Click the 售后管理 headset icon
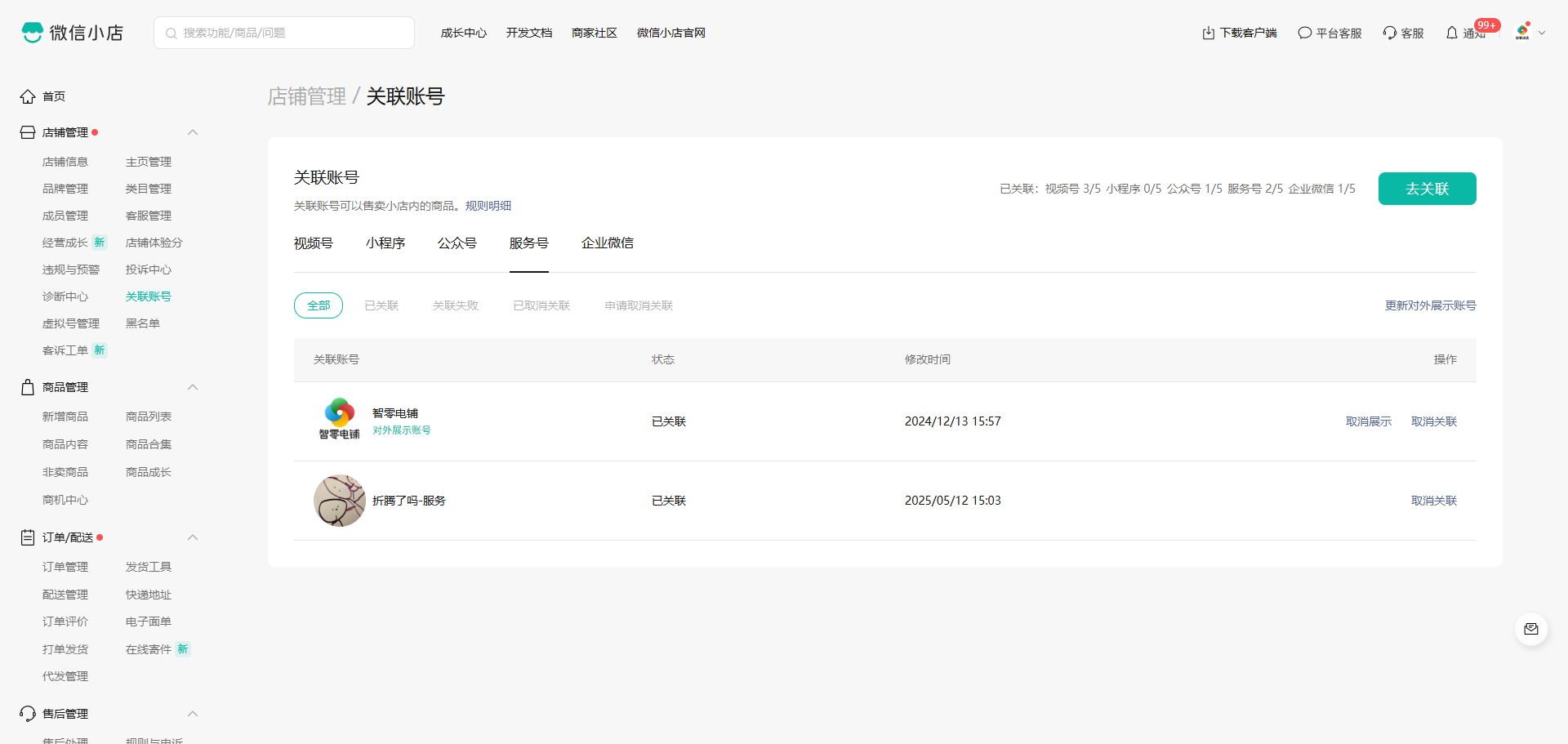This screenshot has height=744, width=1568. pyautogui.click(x=28, y=714)
